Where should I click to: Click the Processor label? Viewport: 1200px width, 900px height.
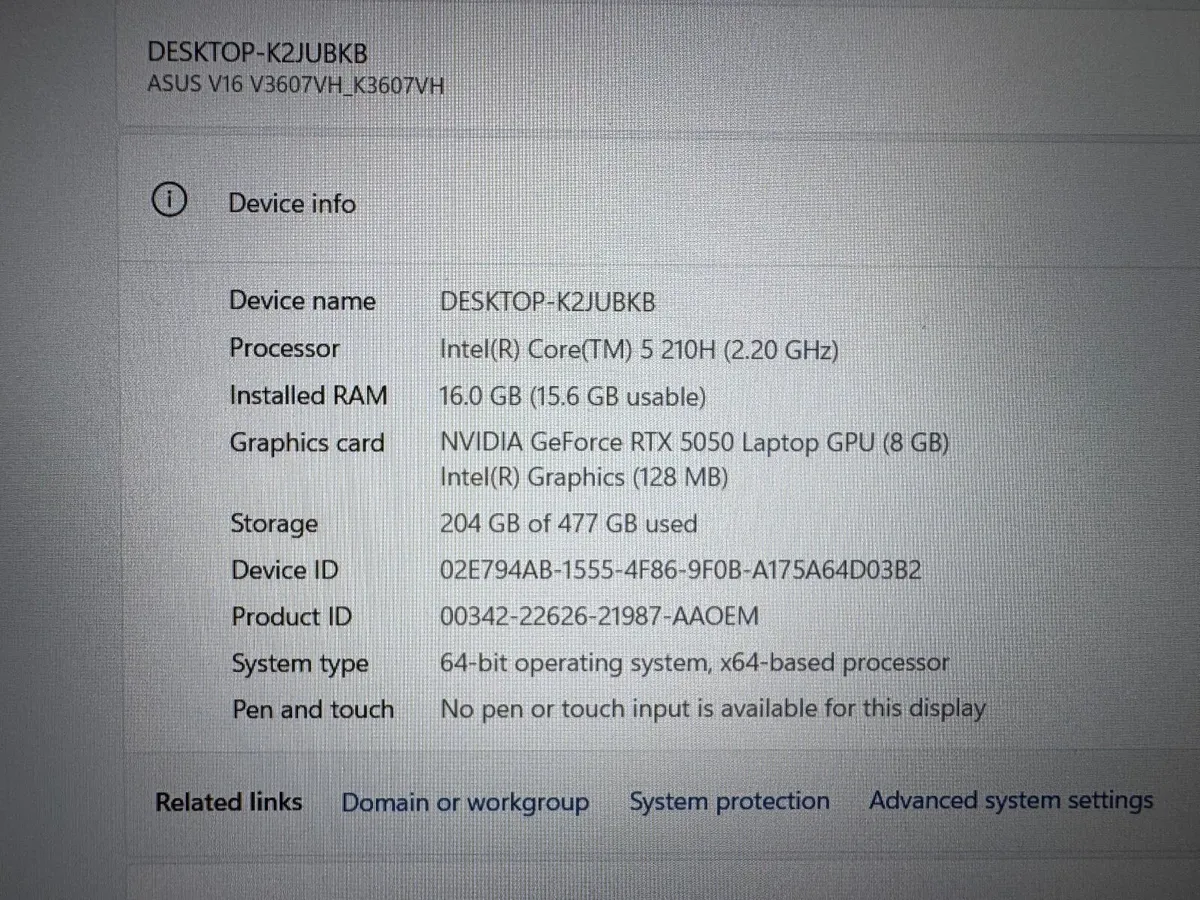point(285,348)
